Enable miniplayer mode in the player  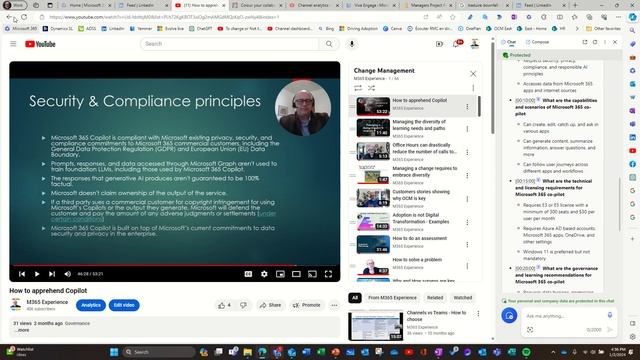(x=280, y=274)
